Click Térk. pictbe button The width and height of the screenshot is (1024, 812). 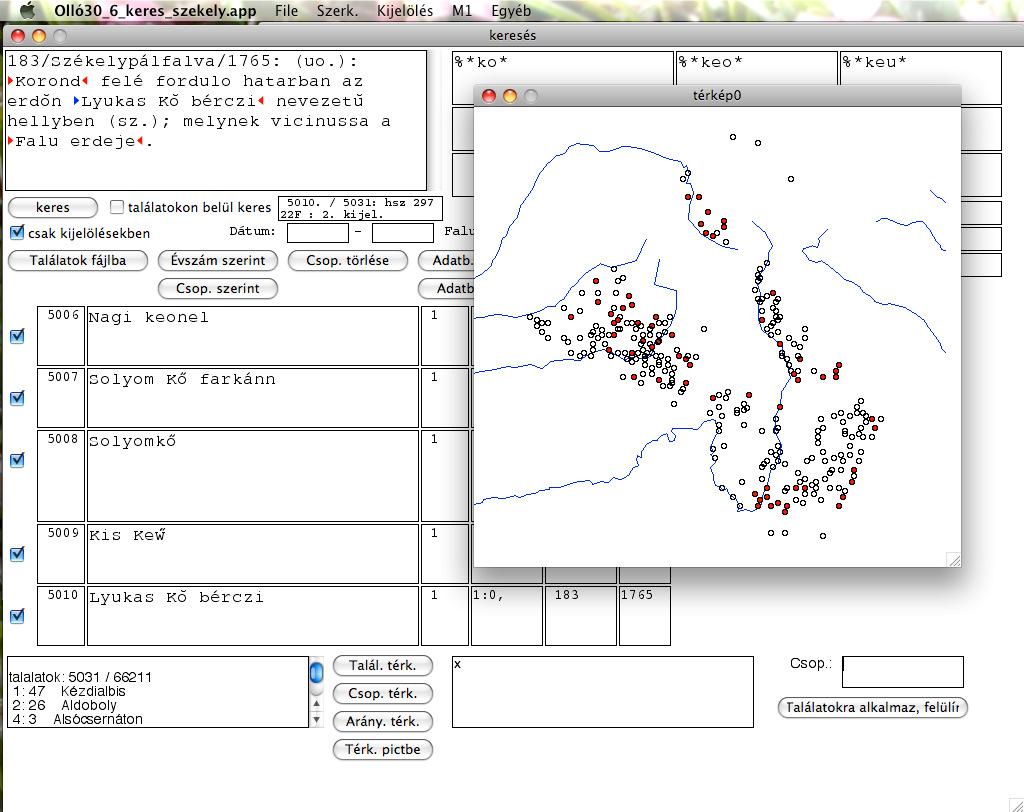[x=383, y=750]
